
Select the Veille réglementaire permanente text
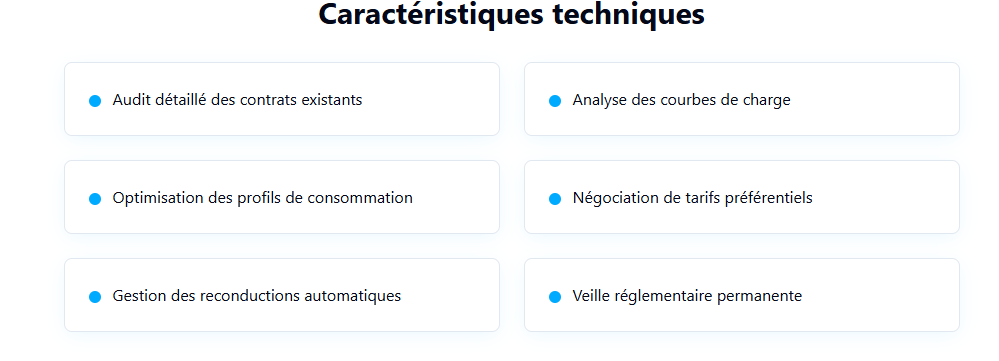[x=687, y=296]
